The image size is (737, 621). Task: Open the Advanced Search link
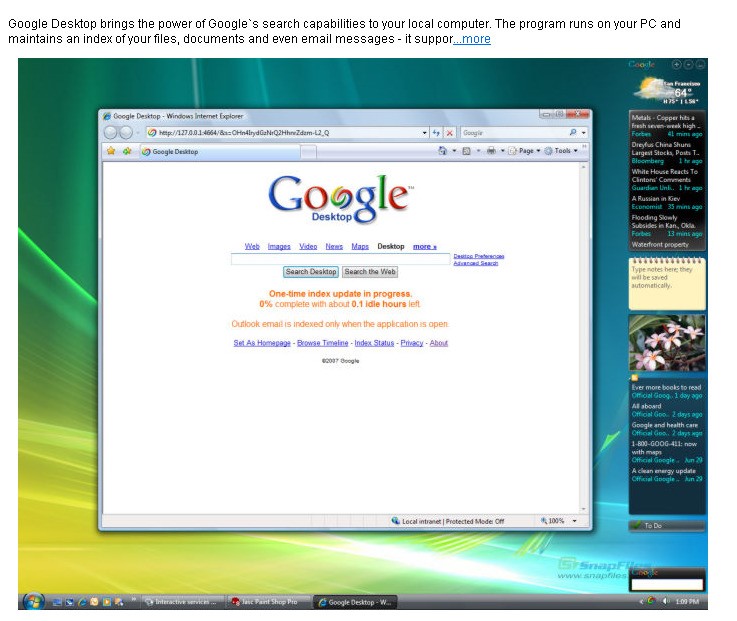click(x=475, y=263)
